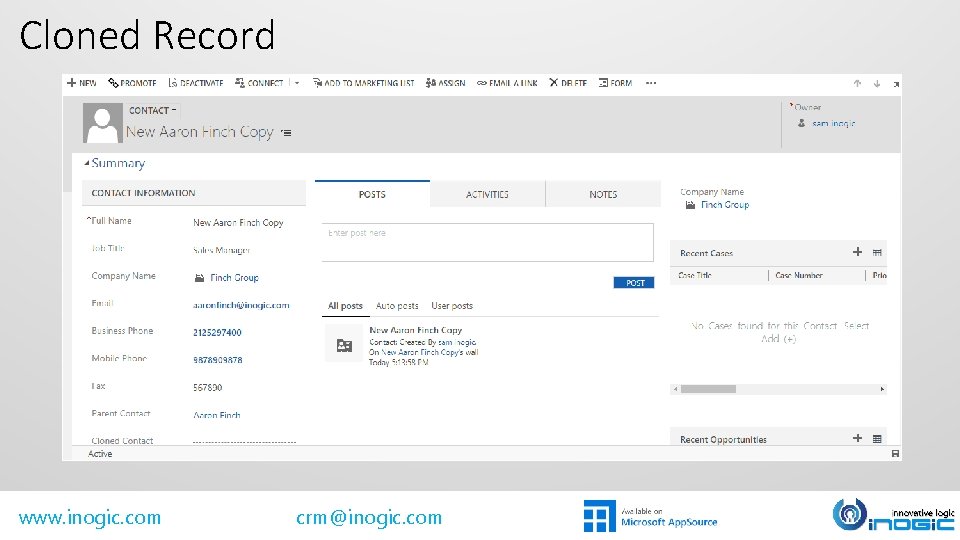Click business phone 2125297400
The height and width of the screenshot is (540, 960).
(217, 332)
